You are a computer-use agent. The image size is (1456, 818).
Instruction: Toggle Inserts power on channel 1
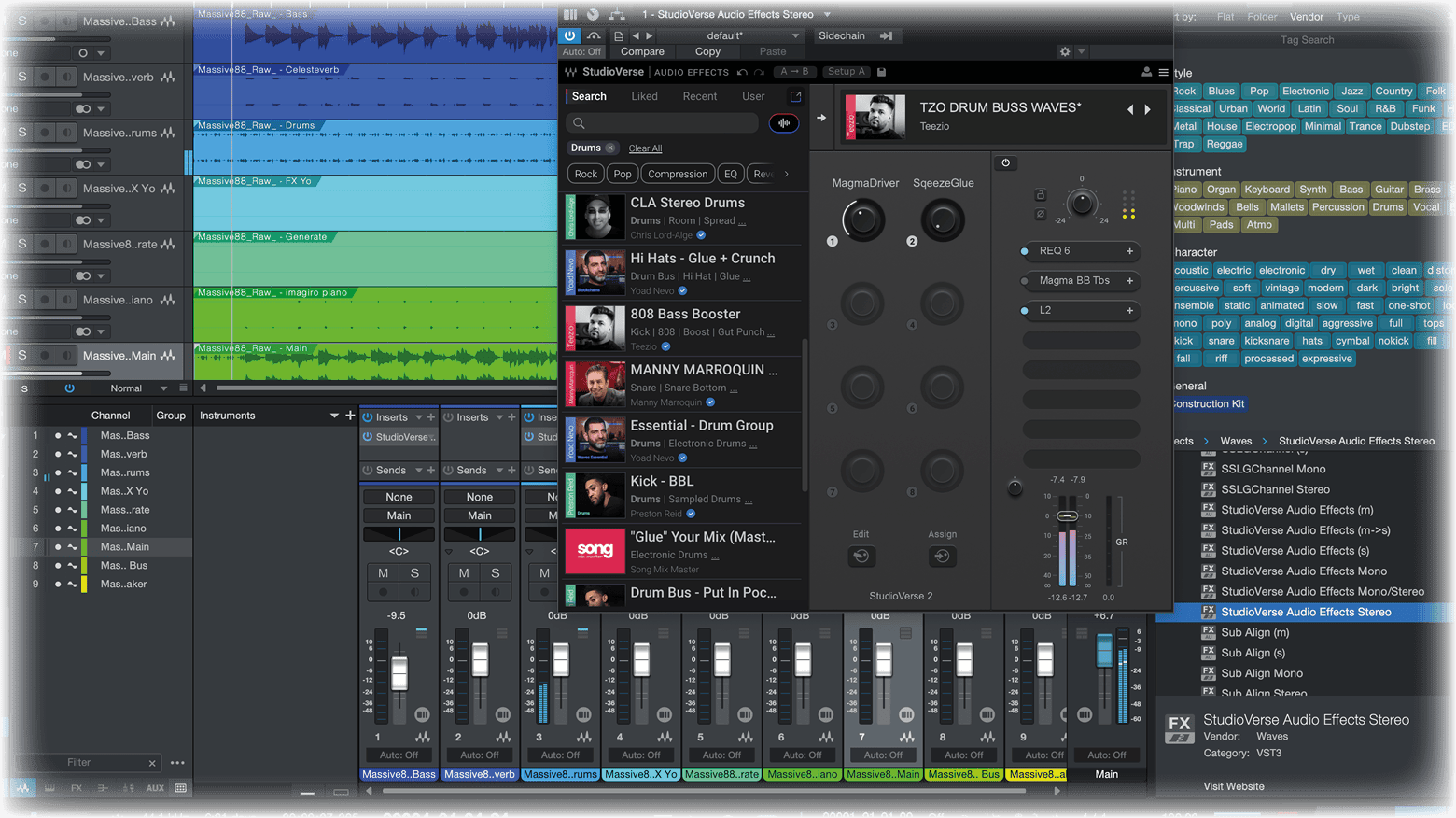(x=368, y=417)
